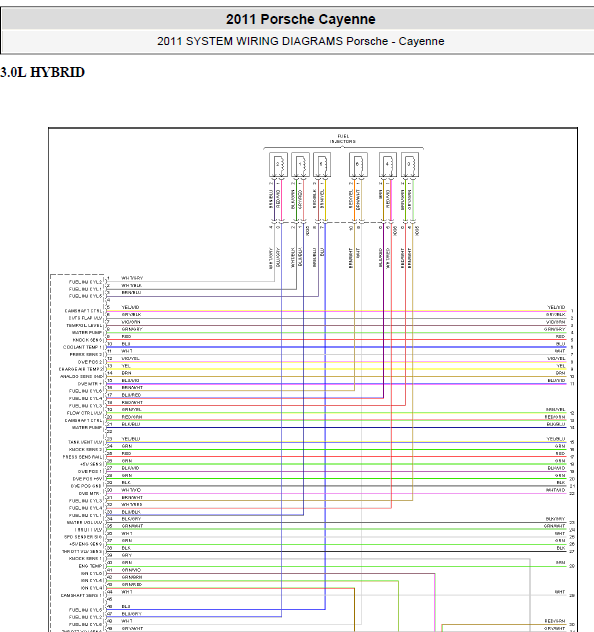Image resolution: width=594 pixels, height=632 pixels.
Task: Click the '3.0L HYBRID' heading
Action: 42,73
